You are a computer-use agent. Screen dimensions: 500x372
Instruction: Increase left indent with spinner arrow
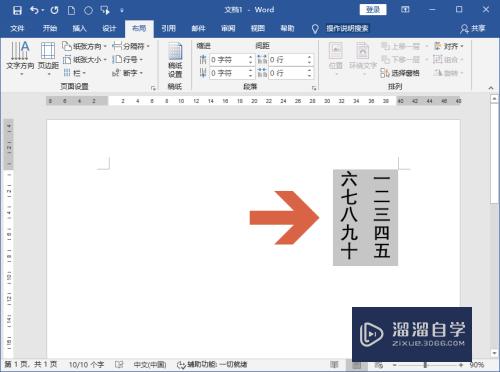pyautogui.click(x=251, y=57)
